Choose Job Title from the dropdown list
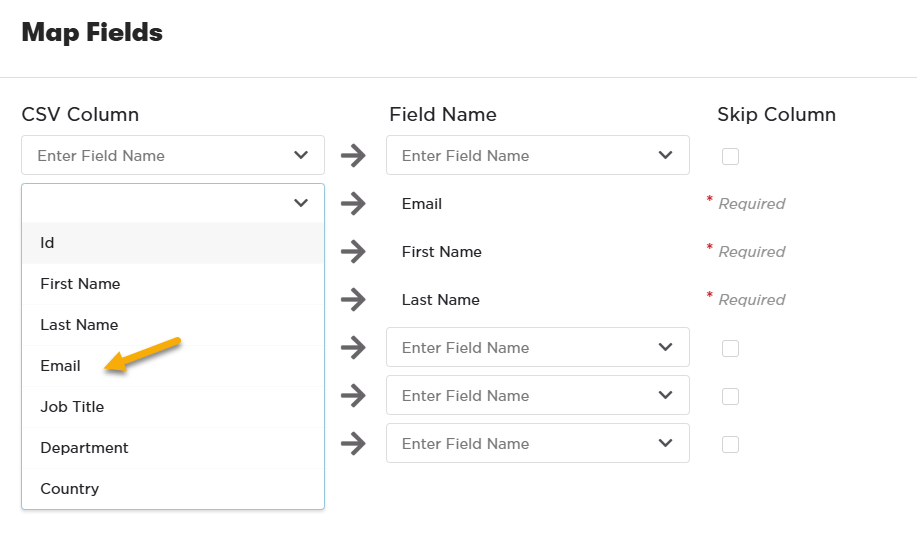Screen dimensions: 917x535 pos(72,407)
